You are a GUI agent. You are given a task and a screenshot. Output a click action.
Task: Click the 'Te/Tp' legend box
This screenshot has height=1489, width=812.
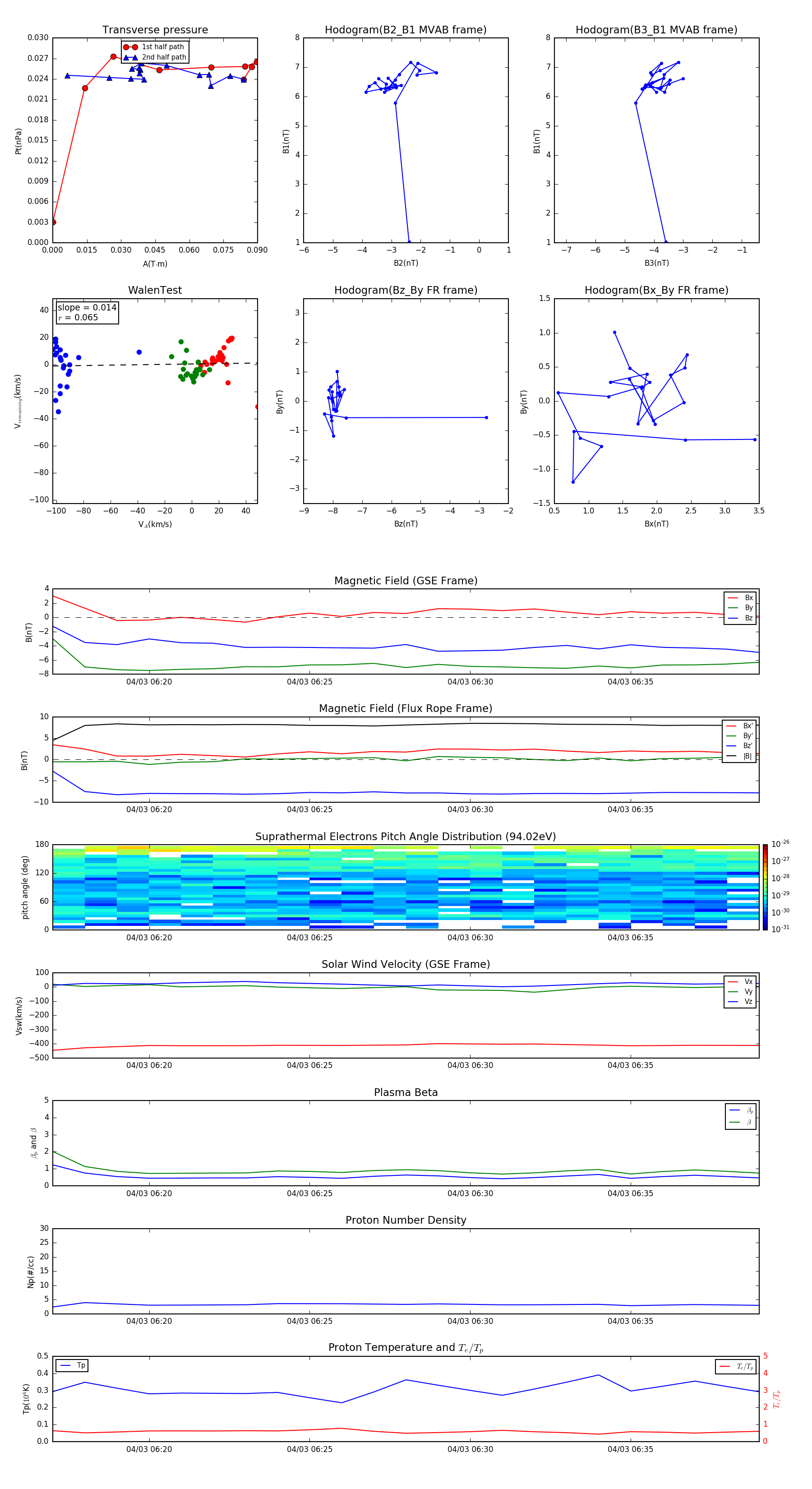click(x=736, y=1366)
